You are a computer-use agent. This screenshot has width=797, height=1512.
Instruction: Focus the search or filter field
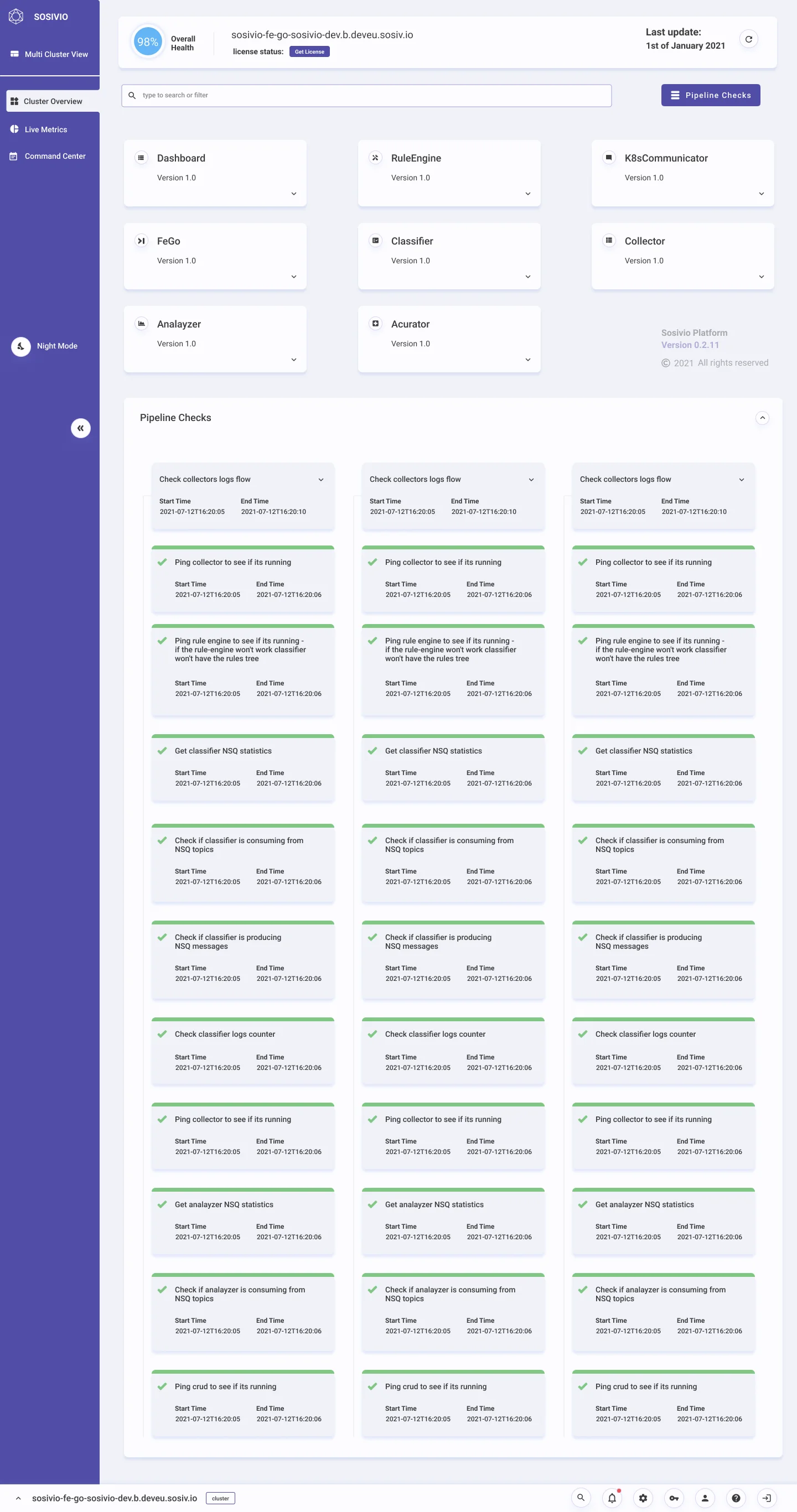pos(366,95)
